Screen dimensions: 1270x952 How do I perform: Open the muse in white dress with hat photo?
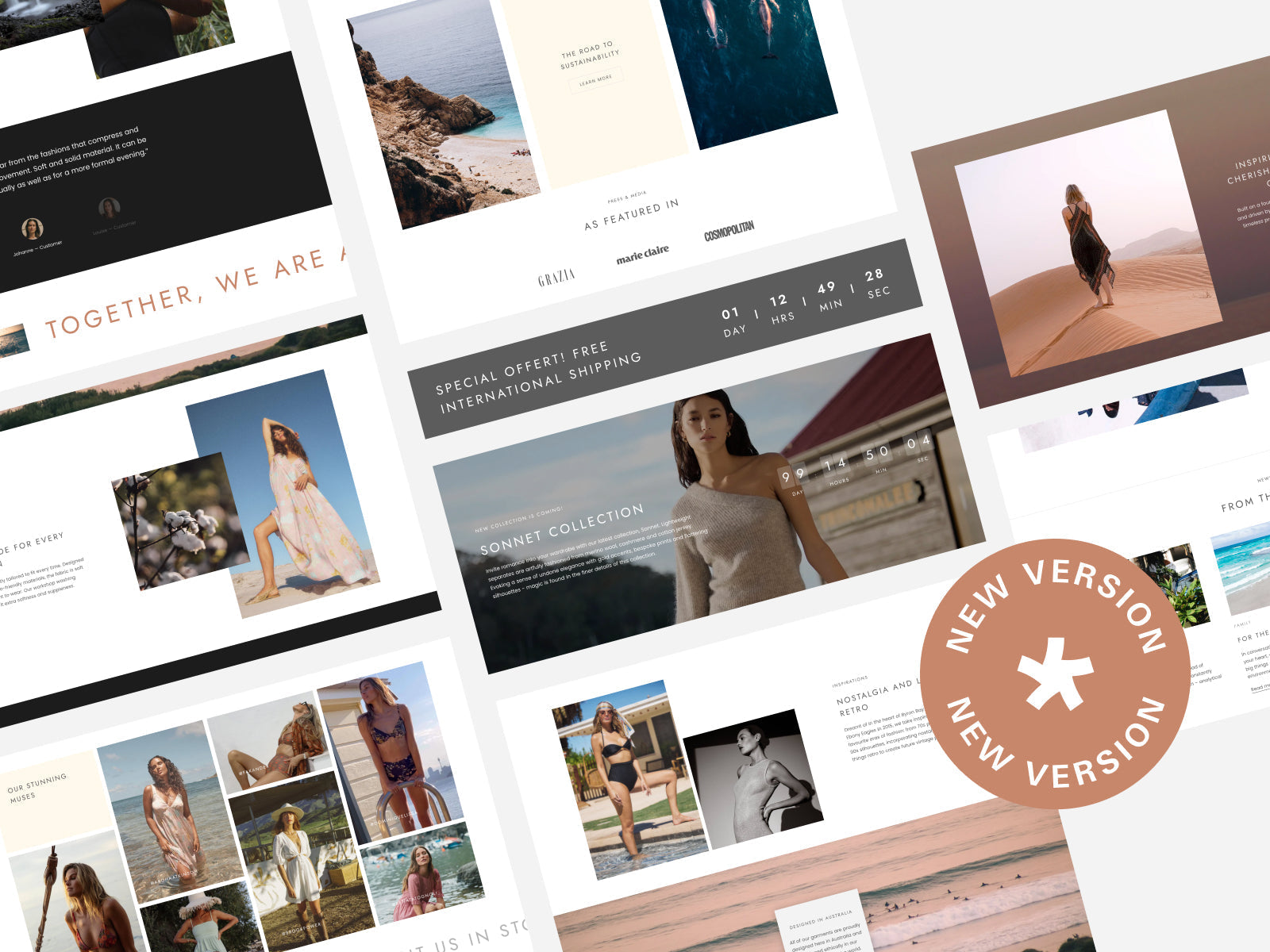point(301,861)
